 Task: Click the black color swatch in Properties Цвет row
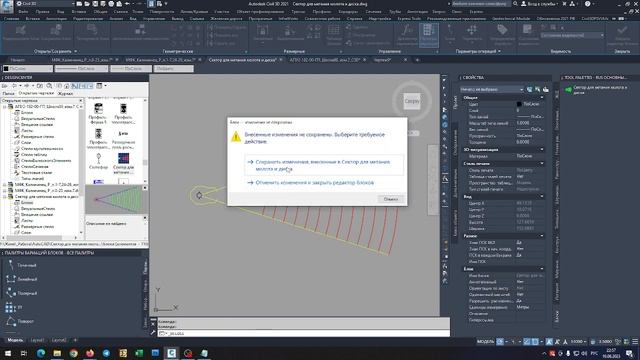[x=519, y=104]
